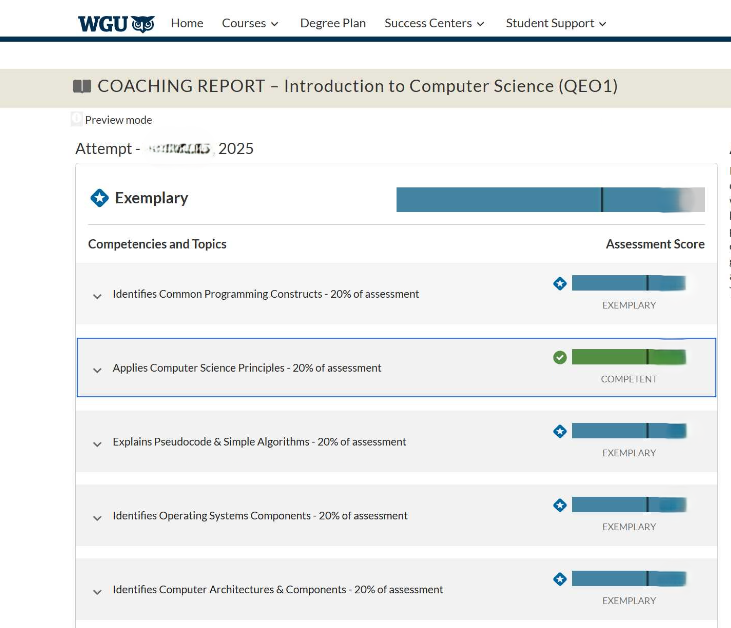Viewport: 731px width, 628px height.
Task: Click the star badge next to Exemplary heading
Action: point(99,198)
